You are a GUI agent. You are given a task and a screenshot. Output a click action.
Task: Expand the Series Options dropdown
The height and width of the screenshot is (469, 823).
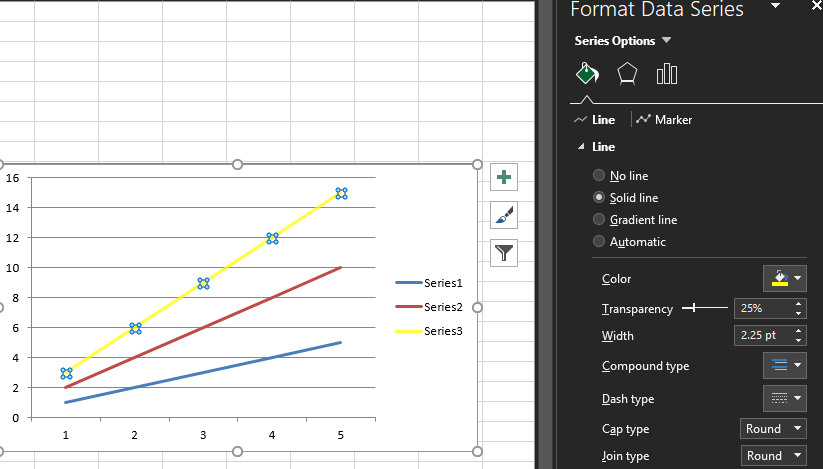(x=667, y=40)
